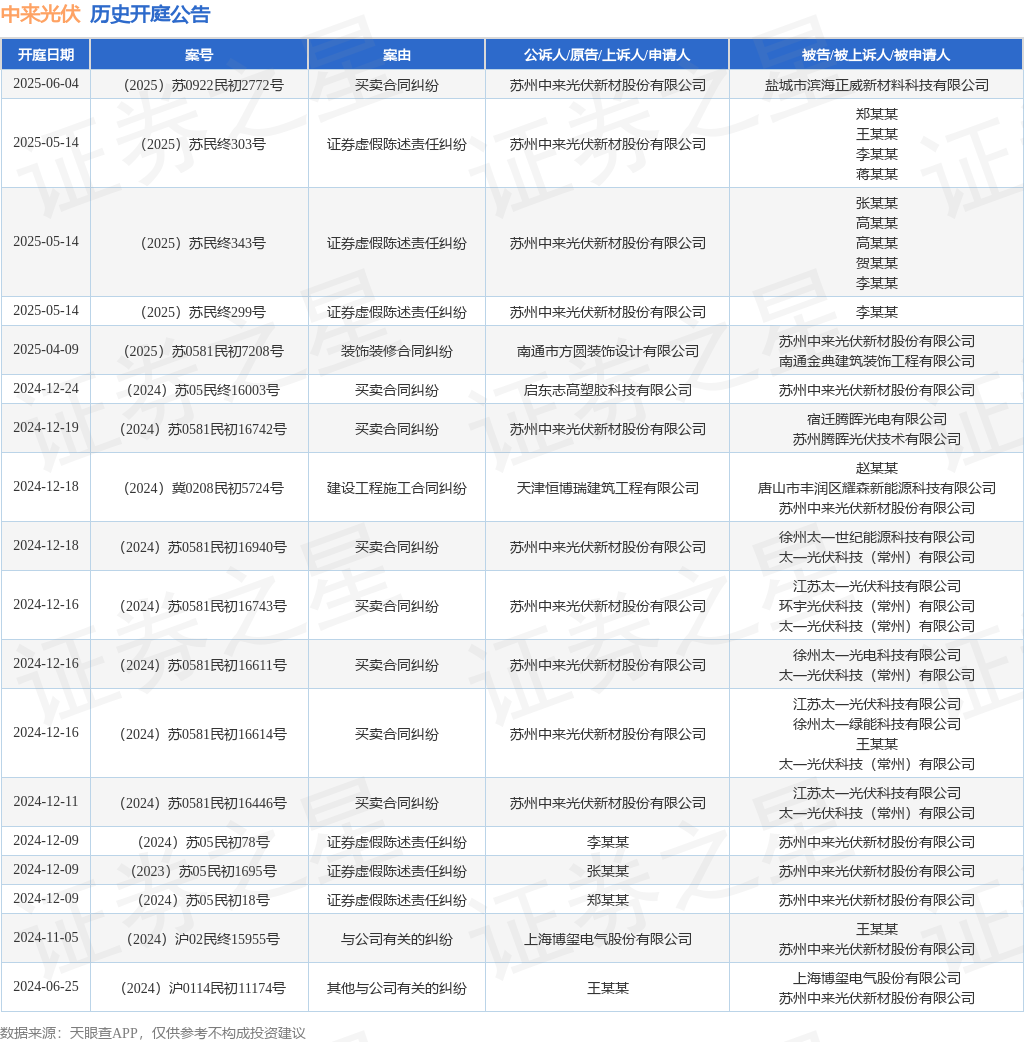
Task: Select case number (2024)冀0208民初5724号
Action: pyautogui.click(x=199, y=488)
